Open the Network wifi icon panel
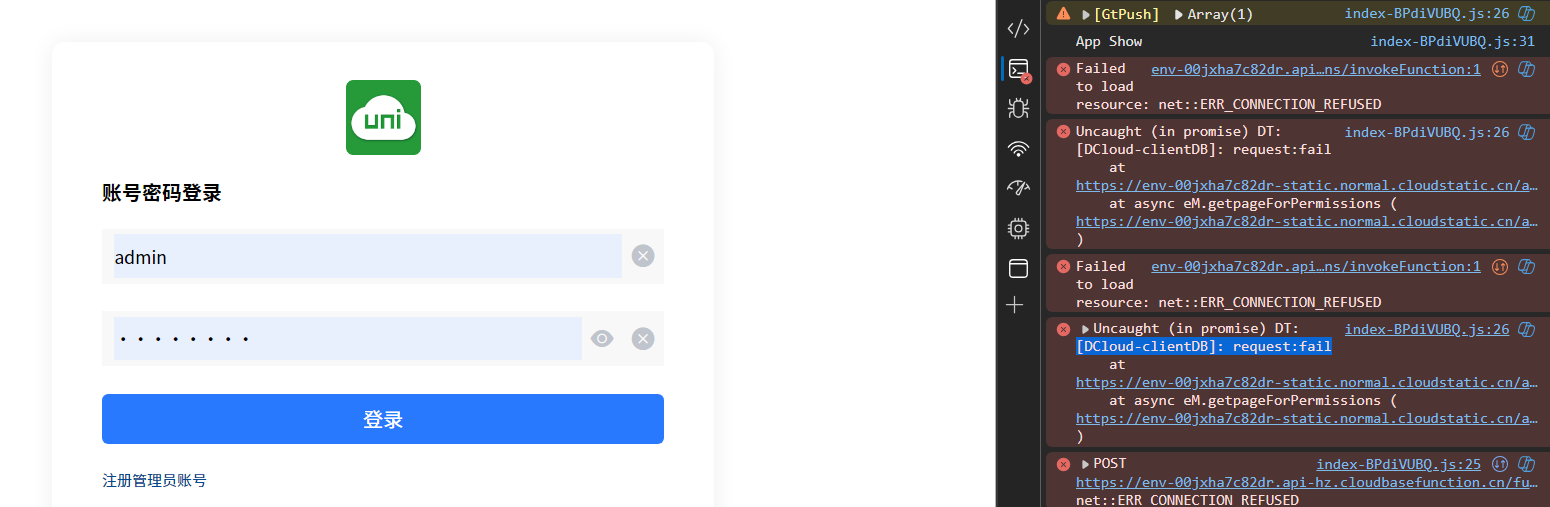The height and width of the screenshot is (507, 1550). click(1018, 149)
